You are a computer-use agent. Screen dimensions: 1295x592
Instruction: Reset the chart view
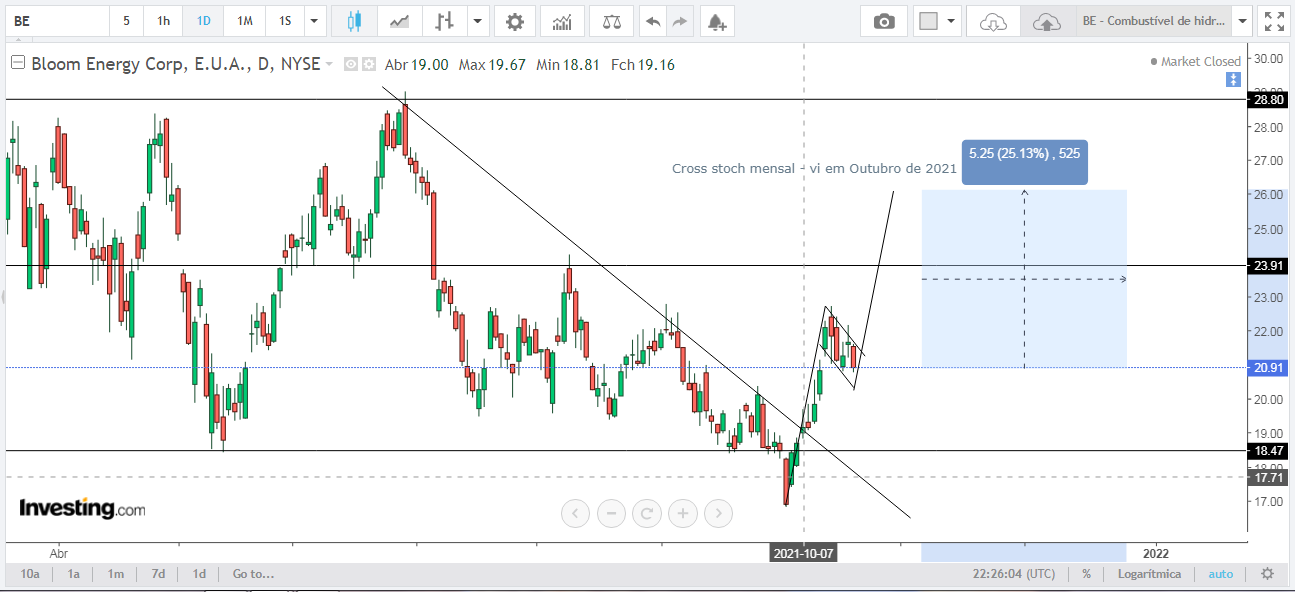tap(647, 514)
